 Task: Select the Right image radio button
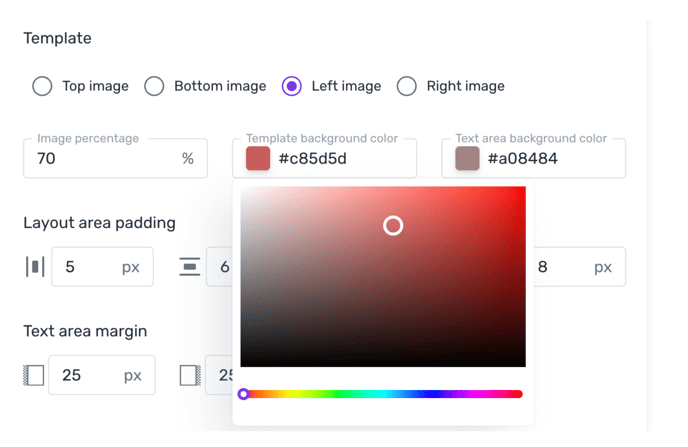coord(407,86)
